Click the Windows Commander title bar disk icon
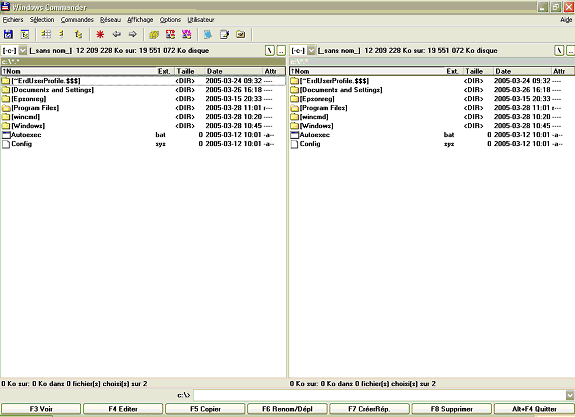This screenshot has width=575, height=417. coord(5,6)
